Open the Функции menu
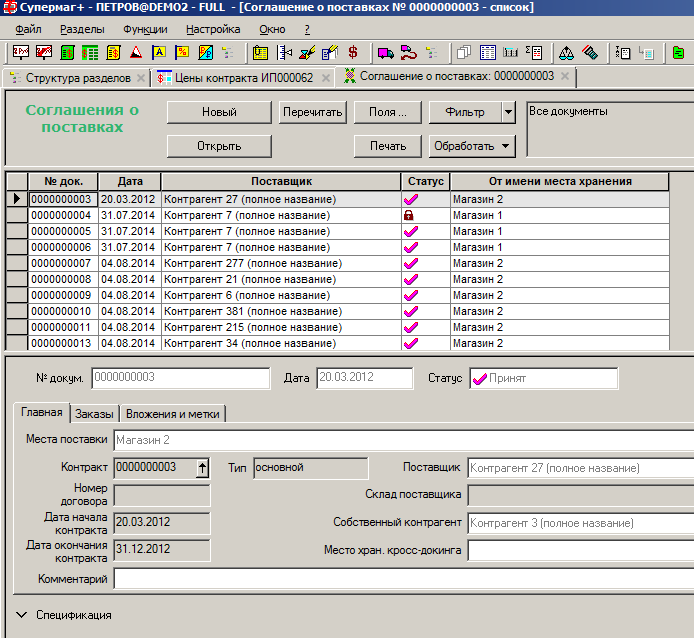Screen dimensions: 694x638 145,30
